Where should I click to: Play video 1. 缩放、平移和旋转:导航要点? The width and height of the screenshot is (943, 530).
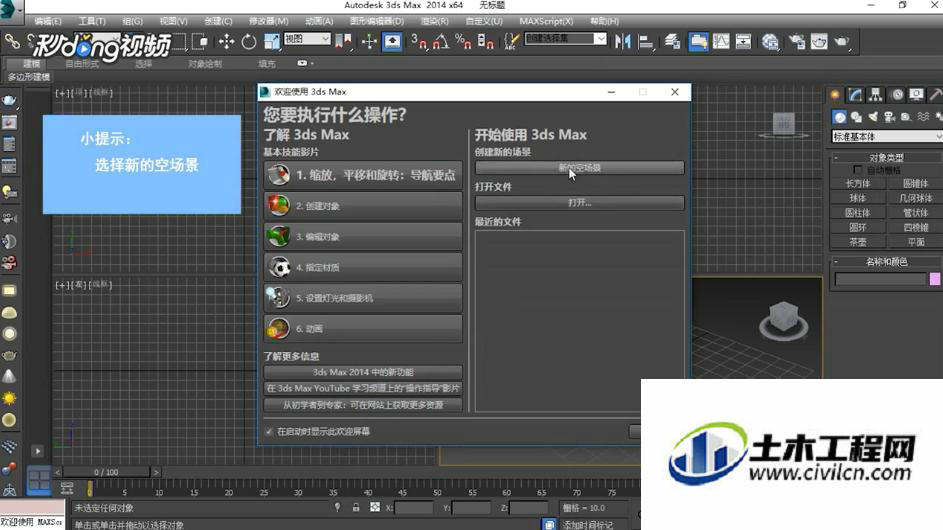pyautogui.click(x=363, y=175)
